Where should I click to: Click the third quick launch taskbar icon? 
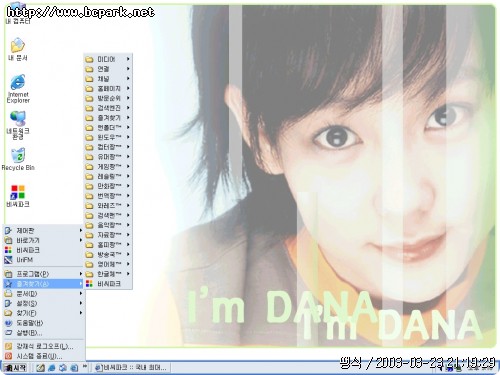pyautogui.click(x=63, y=368)
